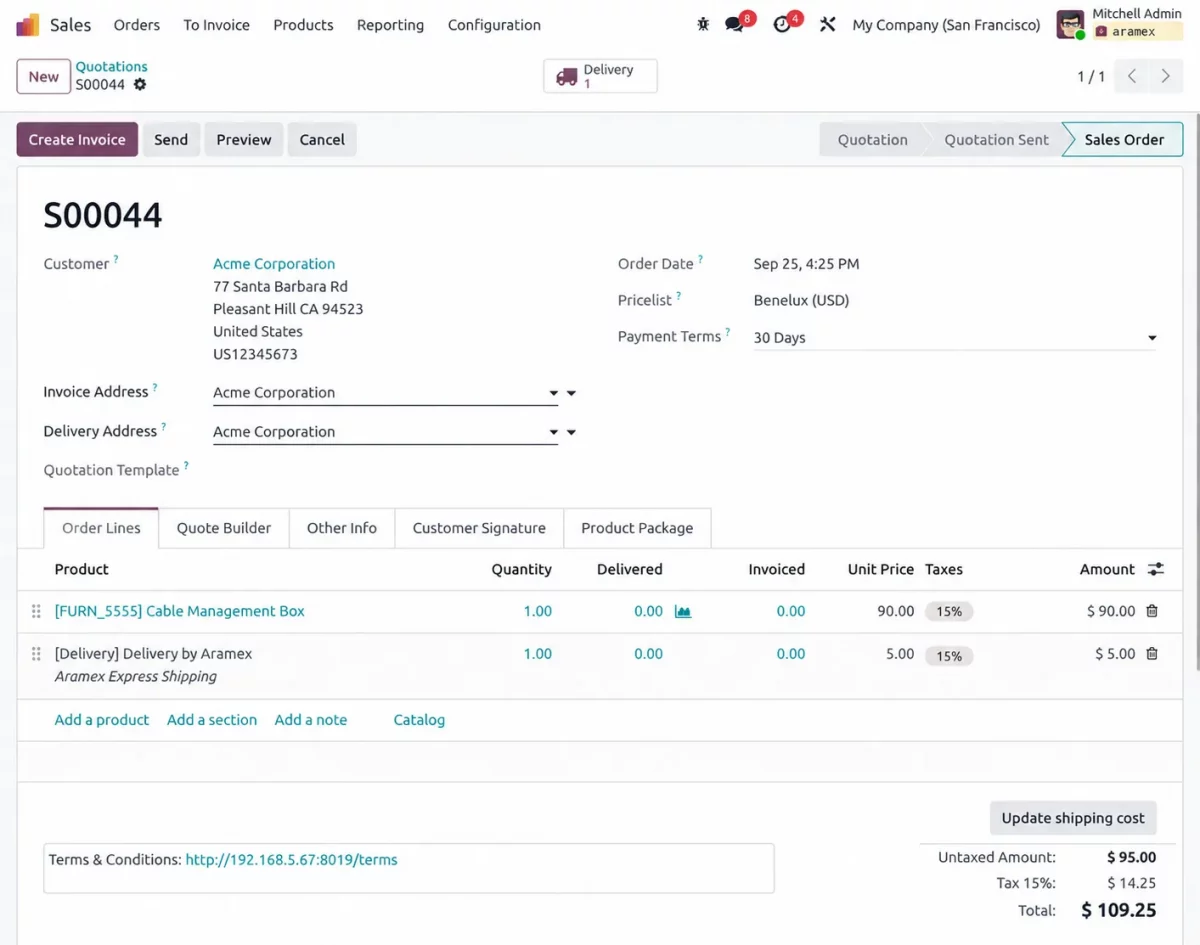The height and width of the screenshot is (945, 1200).
Task: Go to next record arrow
Action: (x=1166, y=76)
